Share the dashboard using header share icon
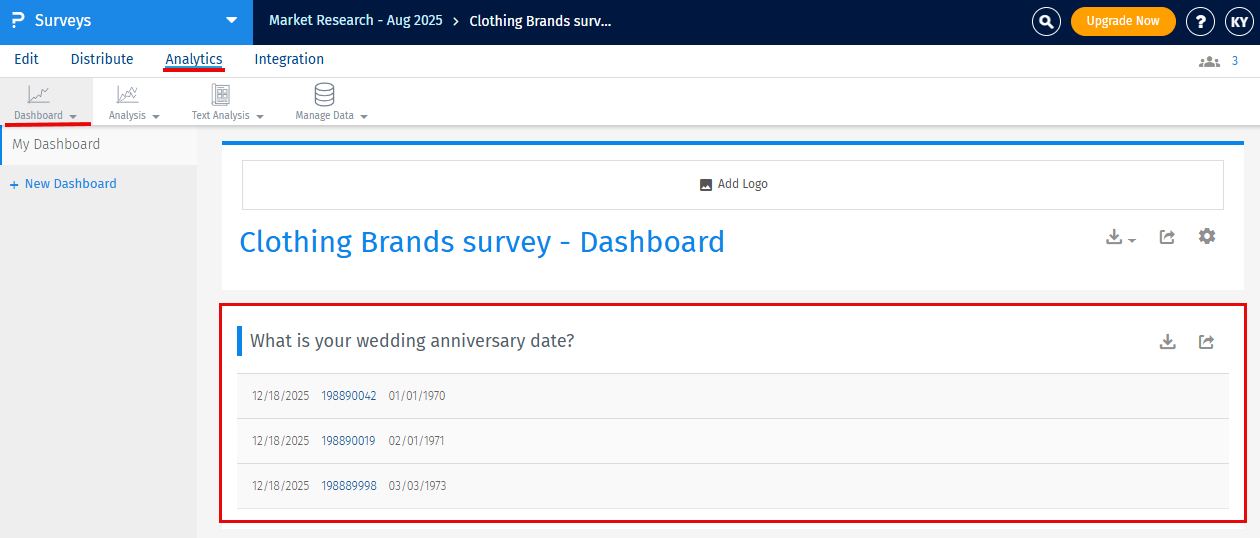Image resolution: width=1260 pixels, height=538 pixels. [x=1167, y=237]
